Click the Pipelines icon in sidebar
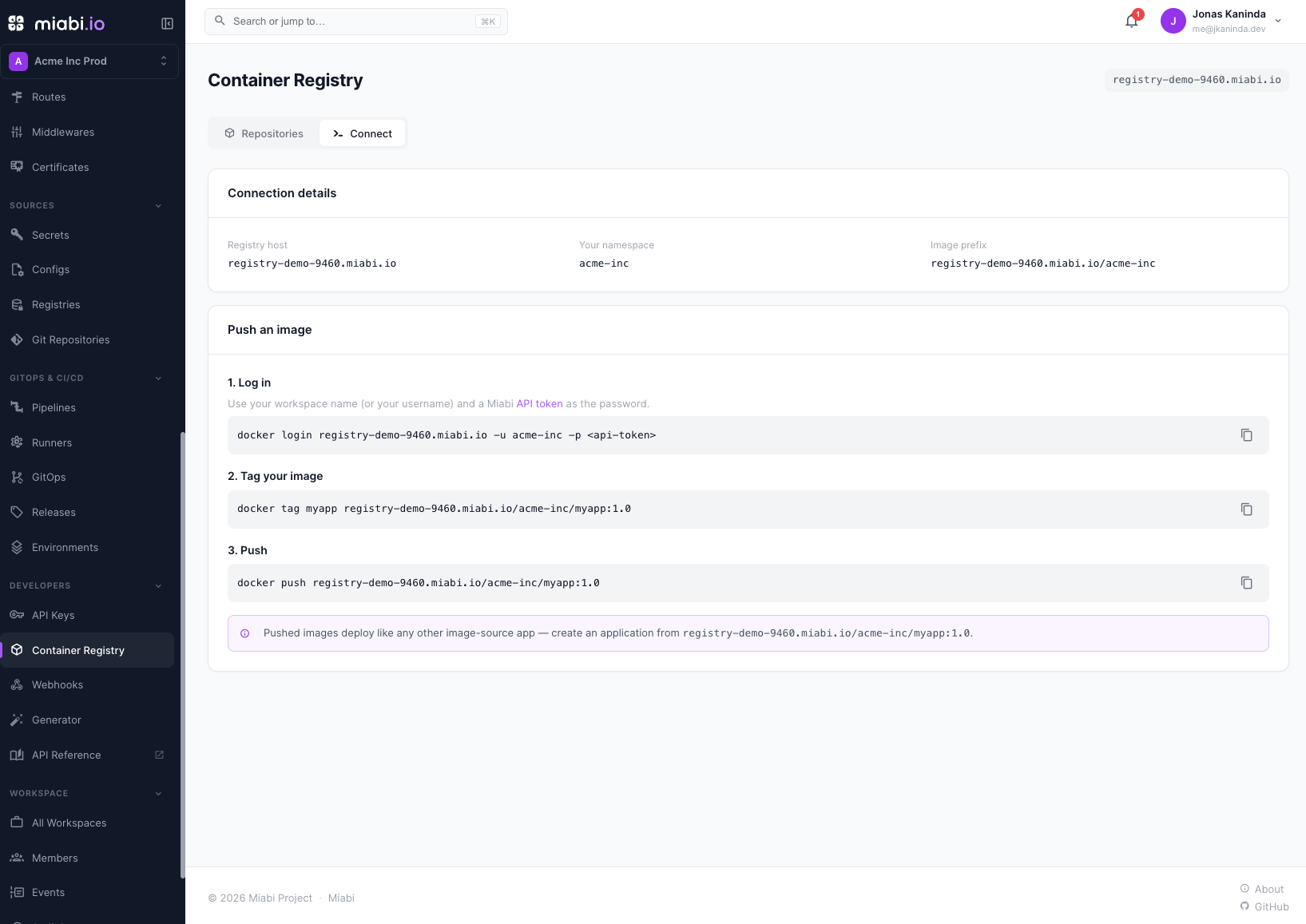 (x=17, y=407)
